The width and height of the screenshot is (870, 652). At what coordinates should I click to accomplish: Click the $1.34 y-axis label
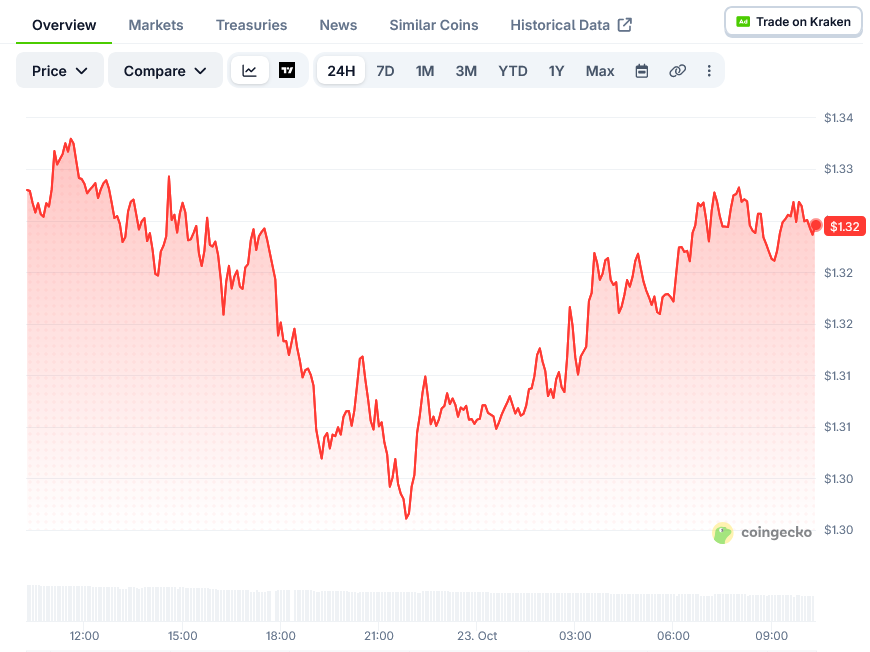[x=838, y=118]
